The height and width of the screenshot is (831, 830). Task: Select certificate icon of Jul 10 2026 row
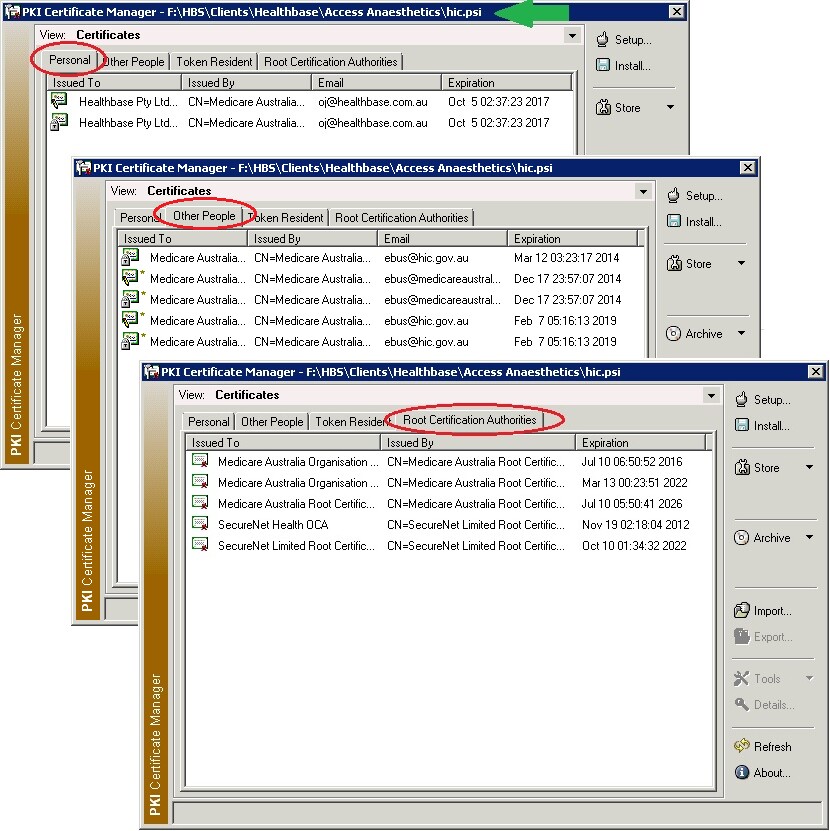point(200,503)
